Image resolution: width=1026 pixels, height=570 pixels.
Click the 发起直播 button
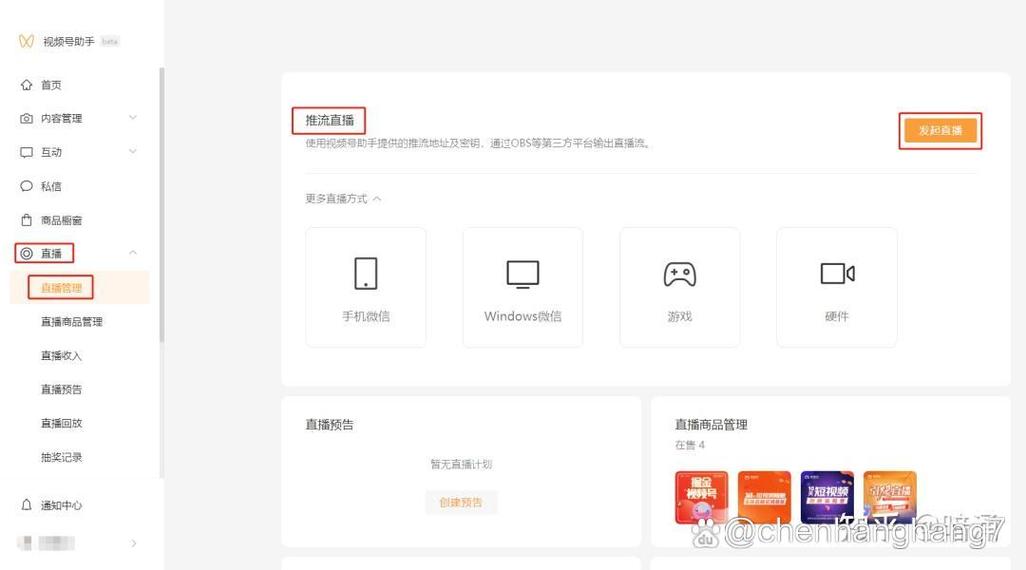tap(940, 131)
